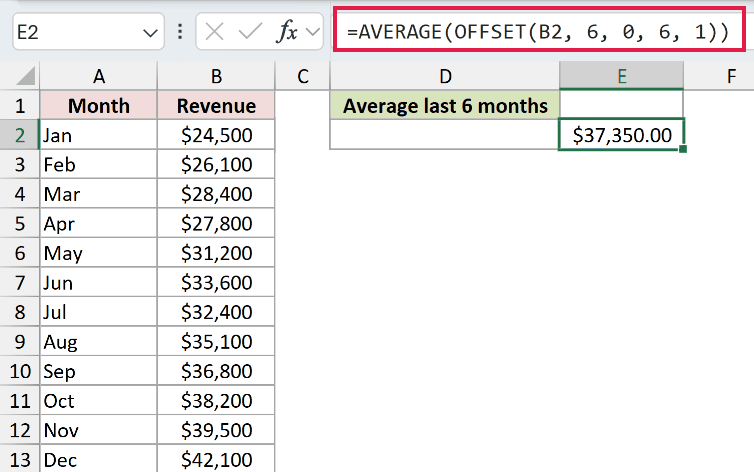The image size is (754, 472).
Task: Select row 6 header
Action: [x=20, y=253]
